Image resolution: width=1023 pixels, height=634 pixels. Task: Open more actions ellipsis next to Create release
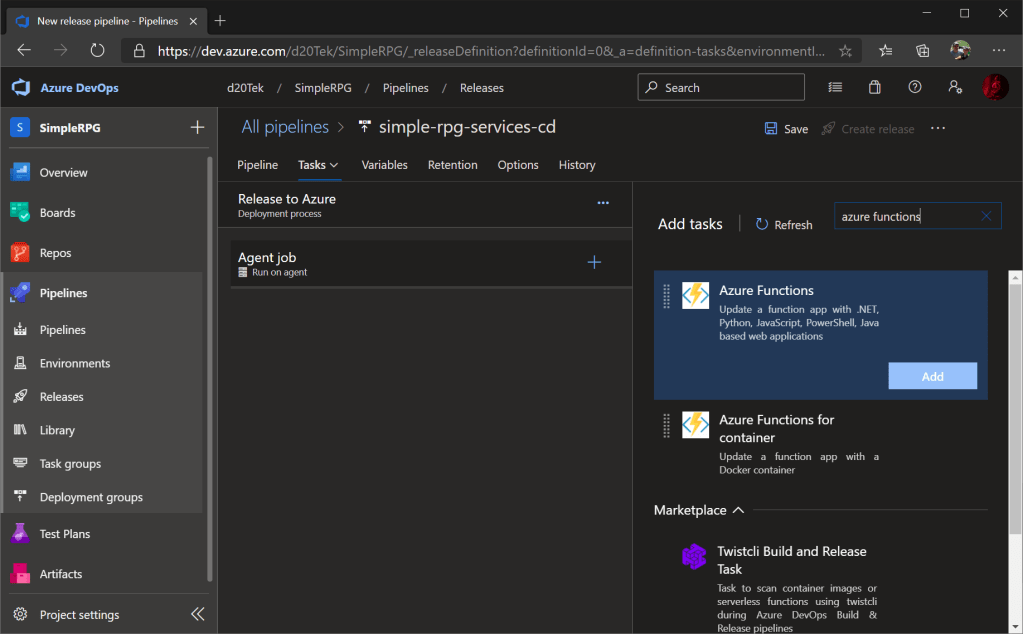pyautogui.click(x=938, y=128)
